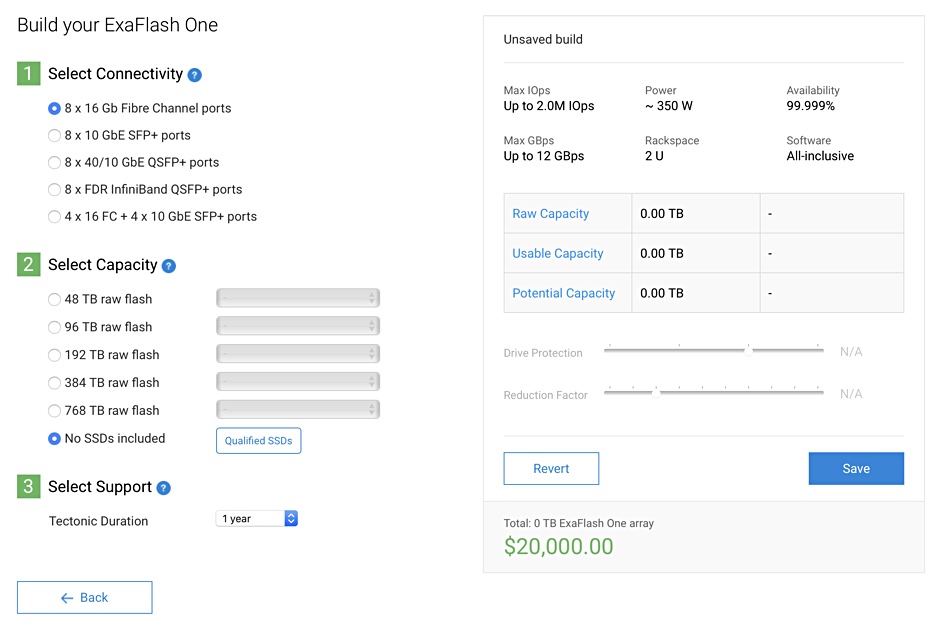Open dropdown beside 48 TB raw flash
This screenshot has width=950, height=626.
(298, 298)
